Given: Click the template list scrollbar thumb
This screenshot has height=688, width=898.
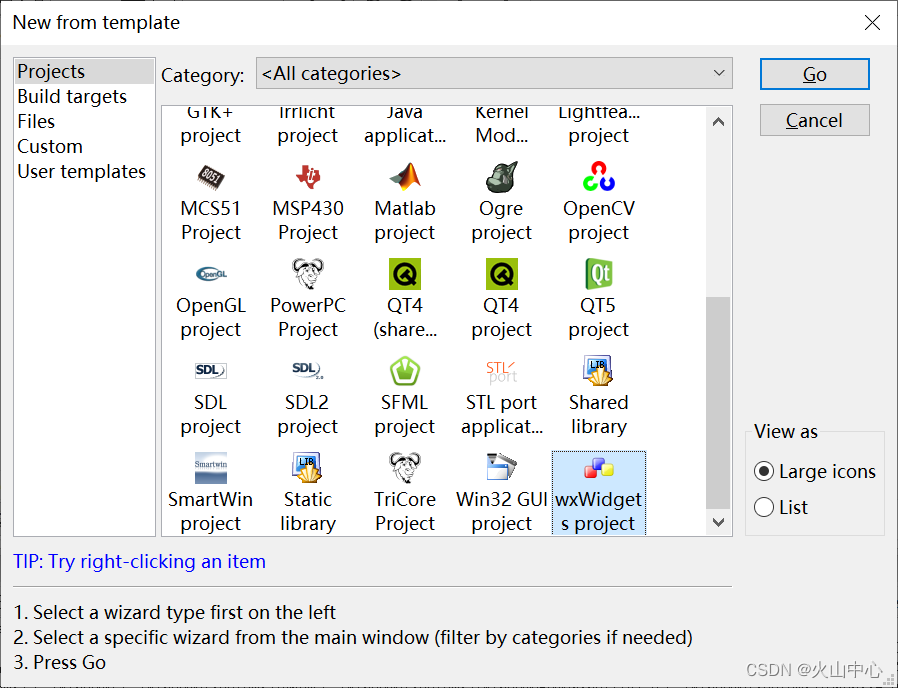Looking at the screenshot, I should (x=718, y=403).
